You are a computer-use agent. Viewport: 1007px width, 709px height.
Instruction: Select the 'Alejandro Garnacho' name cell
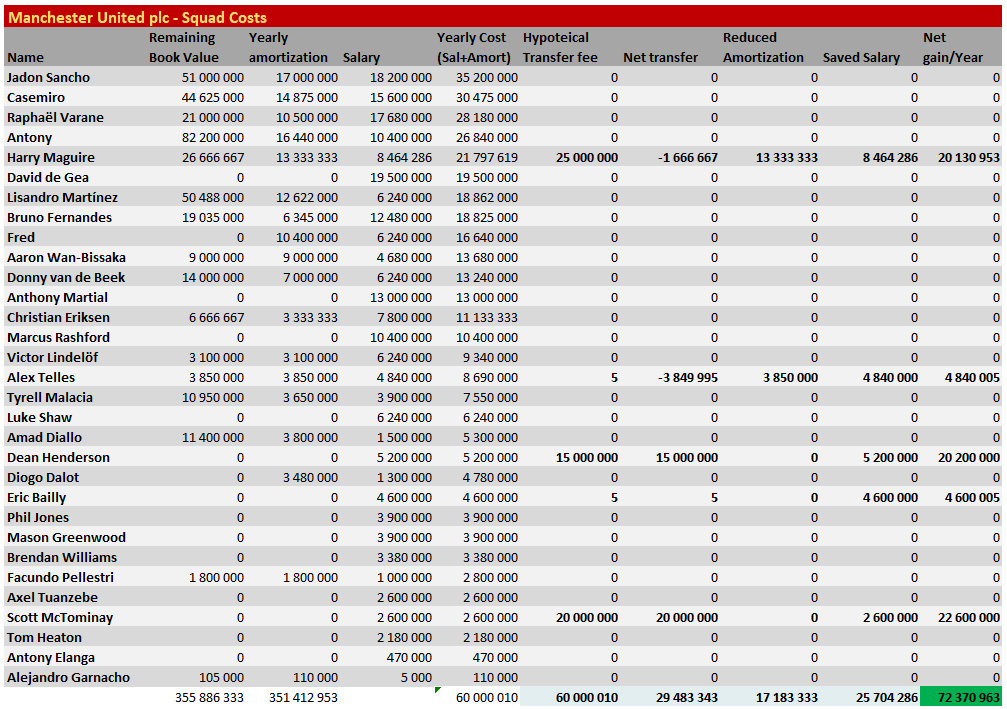(x=68, y=677)
